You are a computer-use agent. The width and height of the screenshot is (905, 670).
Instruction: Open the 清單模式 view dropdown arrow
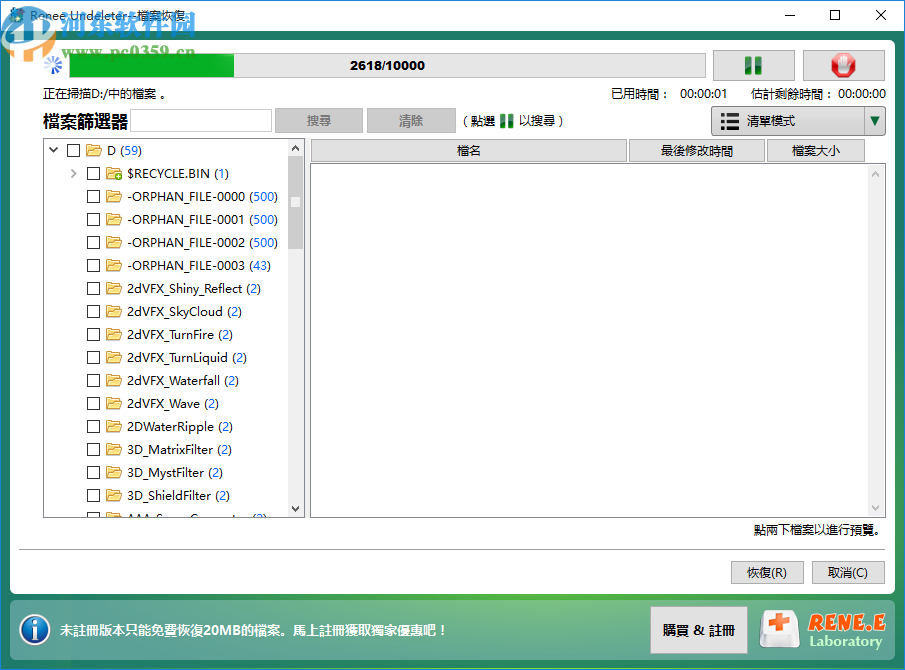tap(874, 121)
